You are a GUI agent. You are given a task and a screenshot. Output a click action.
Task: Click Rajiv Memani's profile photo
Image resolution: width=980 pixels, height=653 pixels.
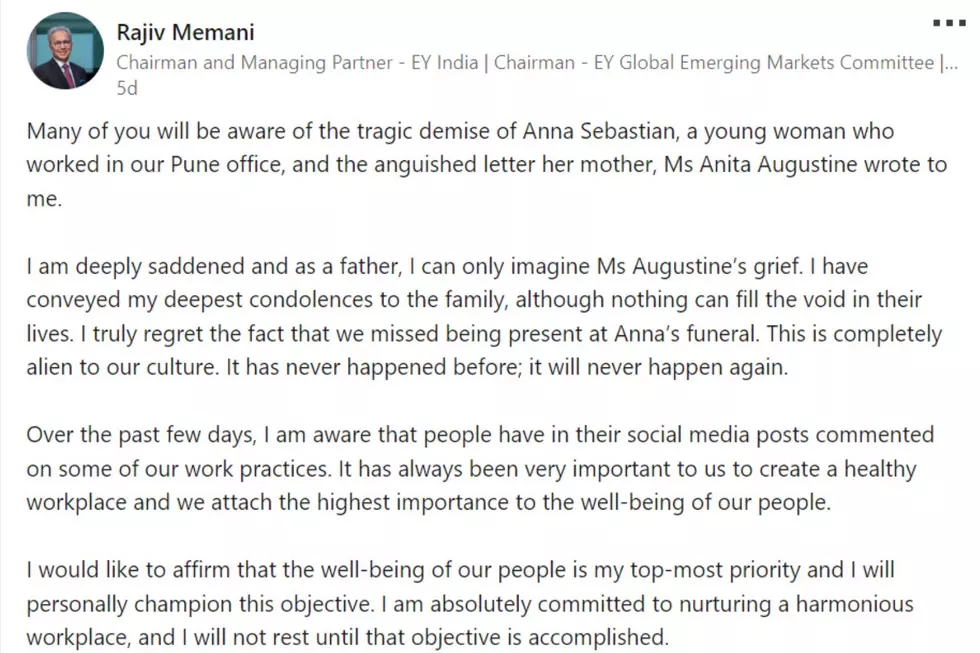65,51
